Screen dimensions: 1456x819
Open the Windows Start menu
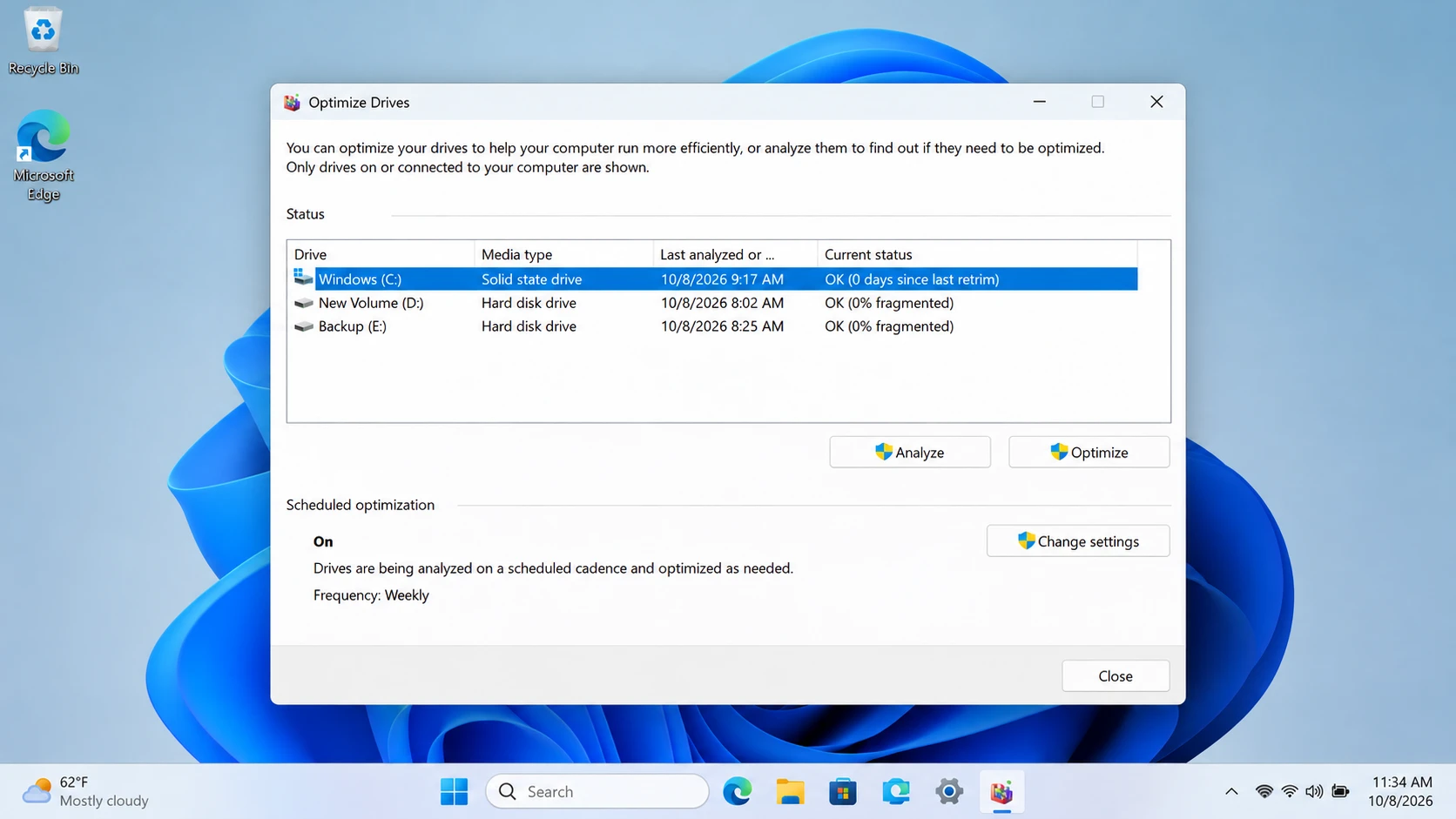454,792
